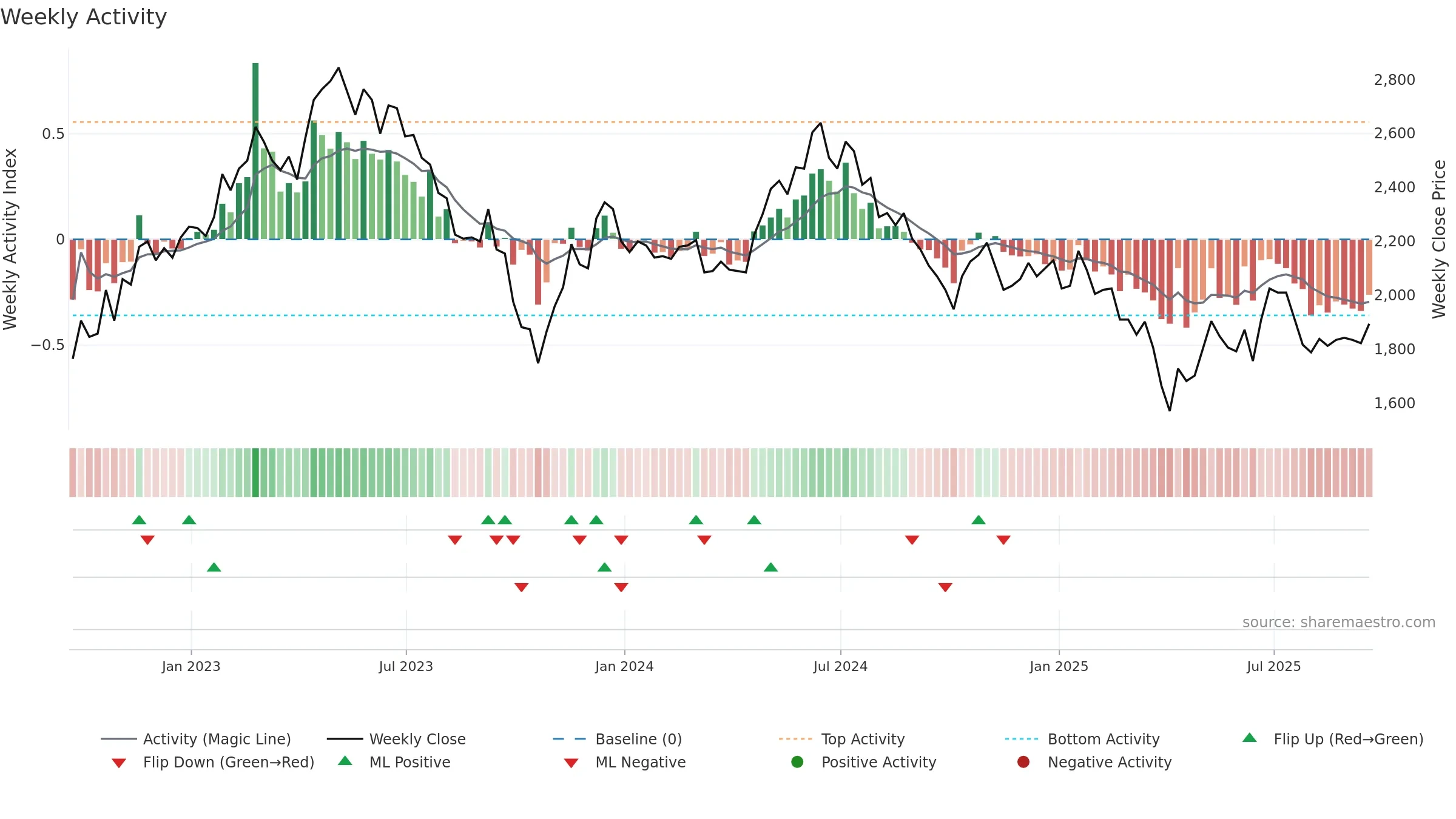
Task: Click the ML Positive marker near May 2024
Action: pyautogui.click(x=770, y=567)
